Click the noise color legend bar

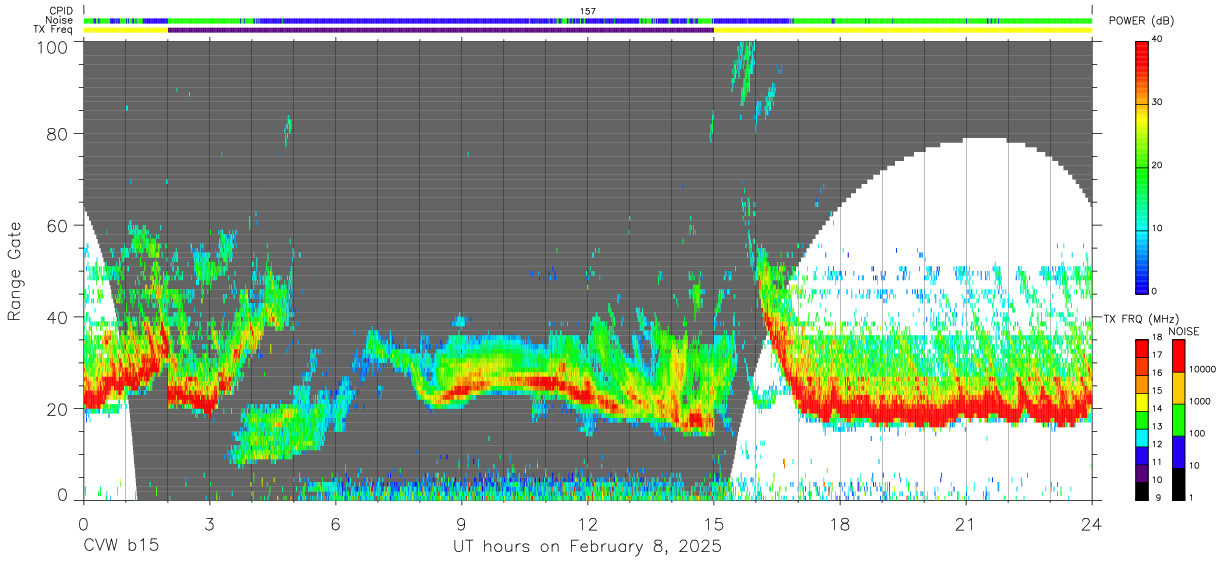point(1179,418)
